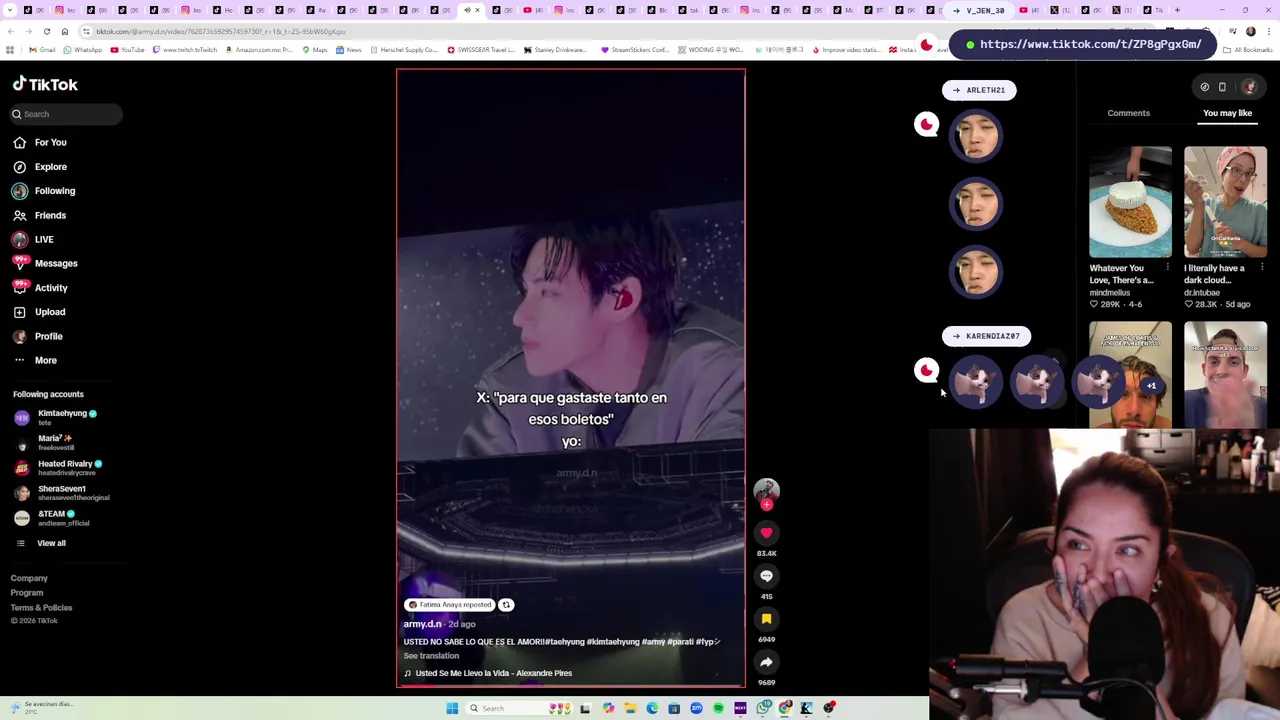Focus the TikTok search field
This screenshot has height=720, width=1280.
tap(66, 114)
